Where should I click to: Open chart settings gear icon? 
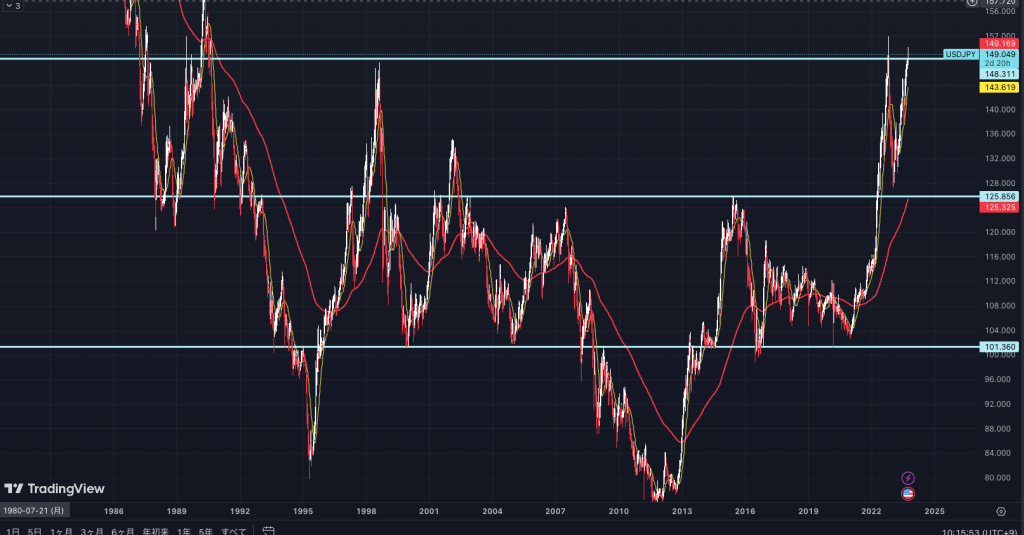pos(1001,510)
